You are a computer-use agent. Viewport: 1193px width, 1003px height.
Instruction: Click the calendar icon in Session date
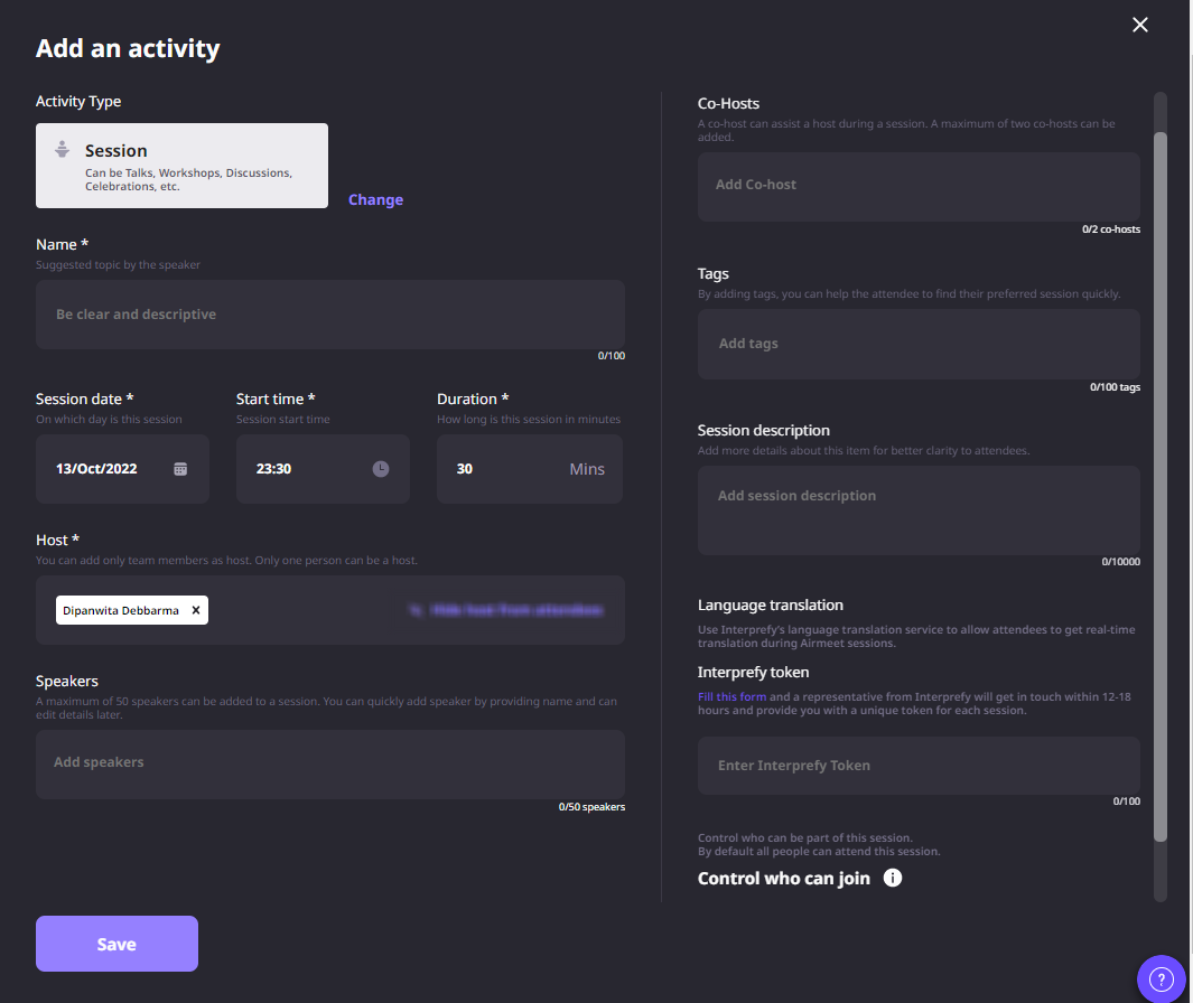[180, 468]
